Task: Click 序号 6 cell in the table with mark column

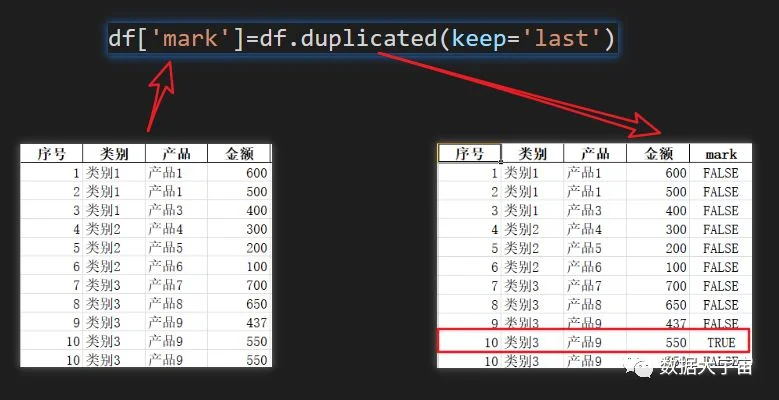Action: tap(469, 267)
